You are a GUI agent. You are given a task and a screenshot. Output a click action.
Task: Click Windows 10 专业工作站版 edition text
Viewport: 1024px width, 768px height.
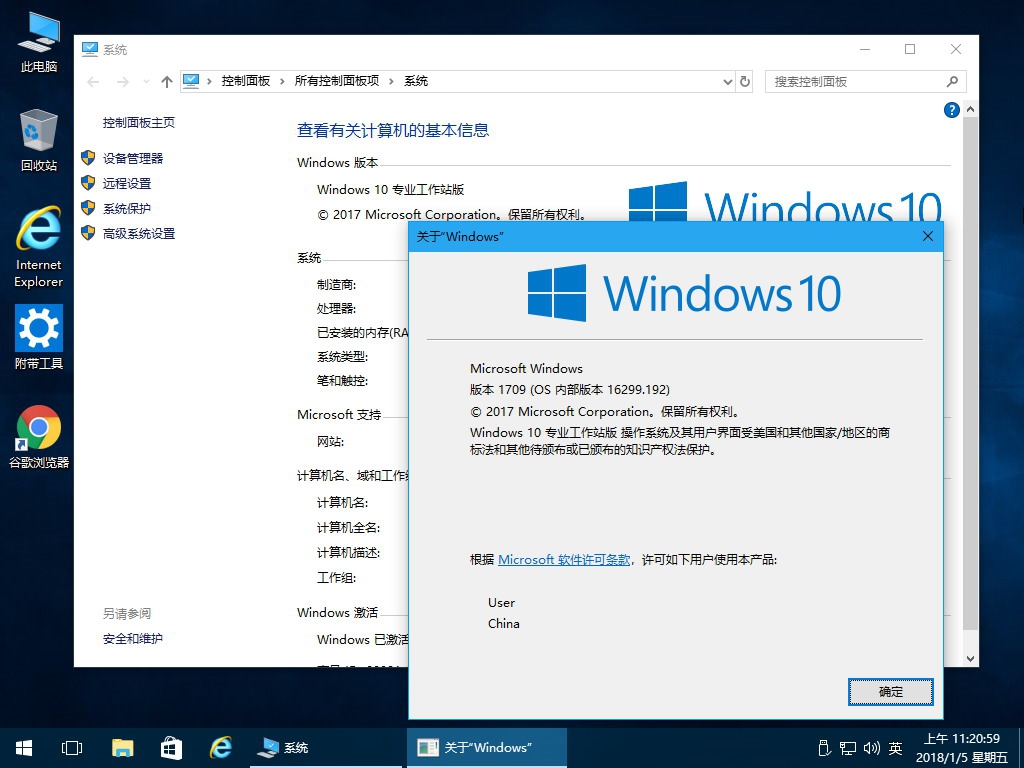pos(391,189)
